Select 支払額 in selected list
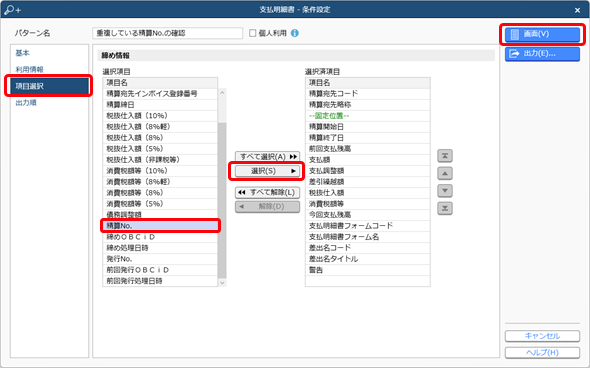 click(x=368, y=160)
